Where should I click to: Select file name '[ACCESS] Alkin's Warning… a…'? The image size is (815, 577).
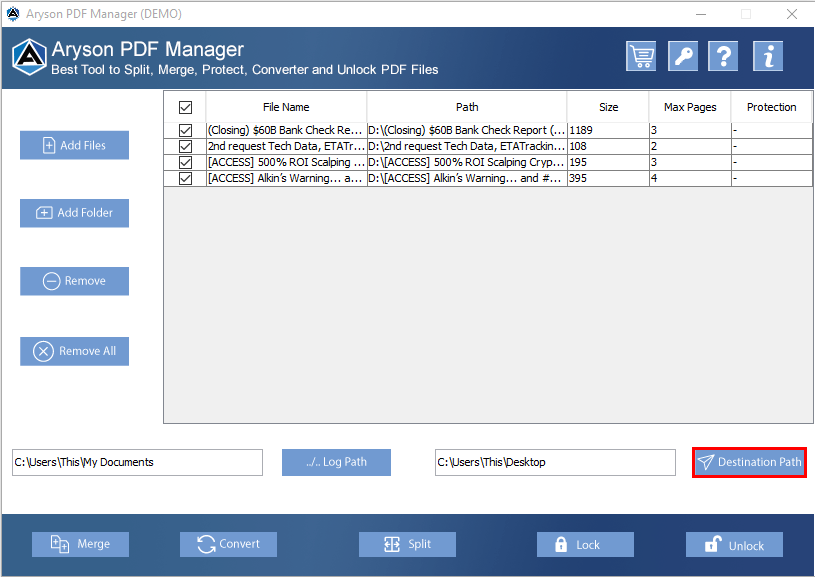pos(285,178)
